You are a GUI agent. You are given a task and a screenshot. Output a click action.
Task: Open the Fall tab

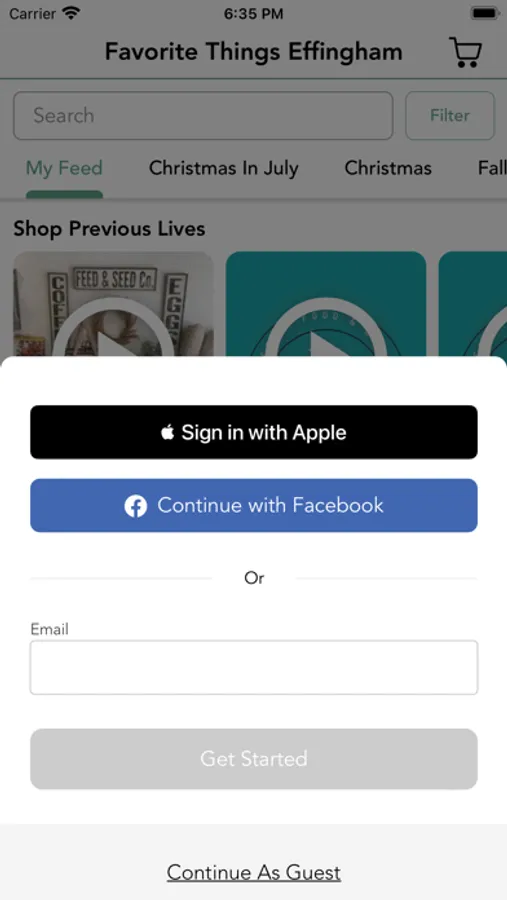click(x=492, y=168)
